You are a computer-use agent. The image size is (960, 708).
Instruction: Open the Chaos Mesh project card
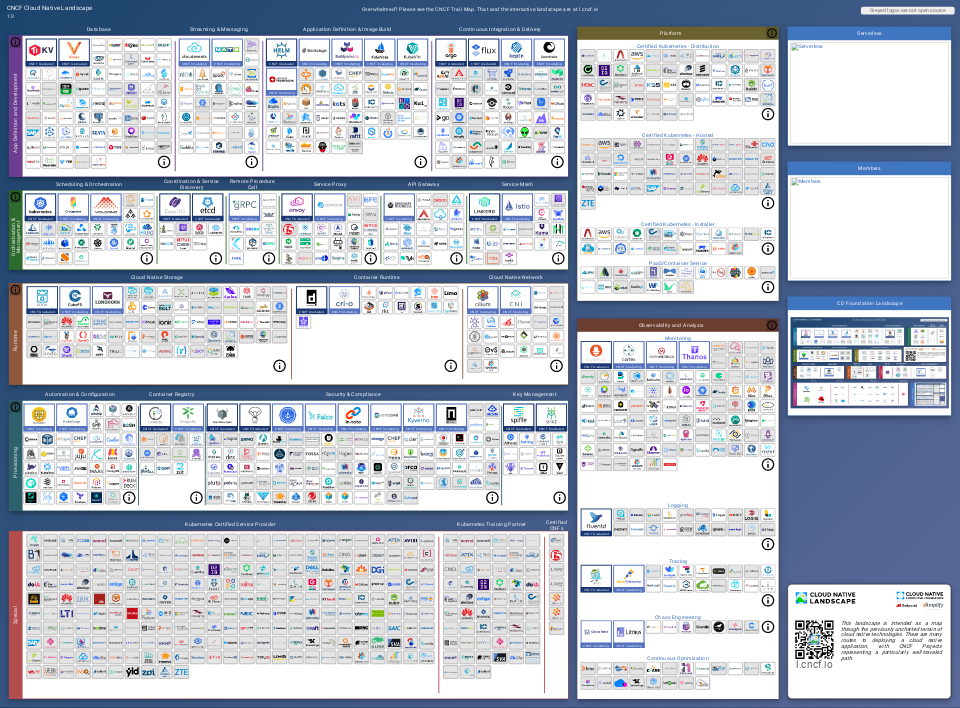(x=596, y=635)
